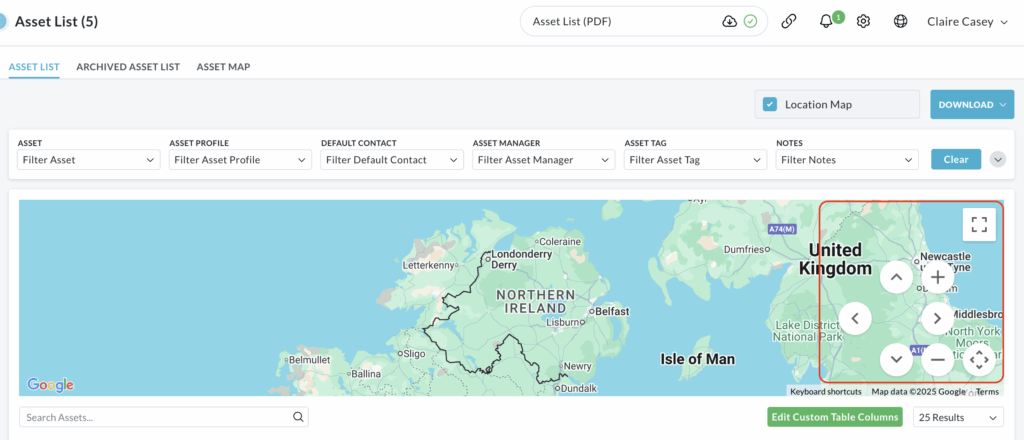Zoom out on the map
Image resolution: width=1024 pixels, height=440 pixels.
pos(937,359)
